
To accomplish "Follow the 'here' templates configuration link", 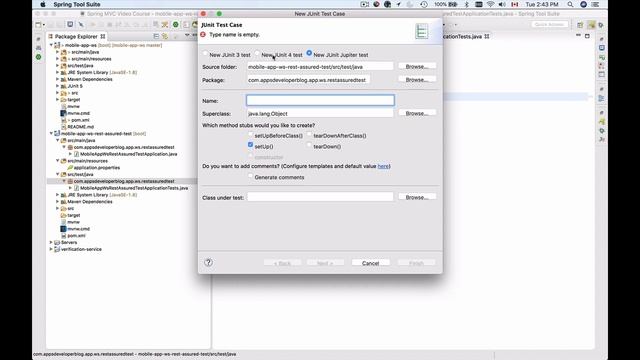I will (x=383, y=166).
